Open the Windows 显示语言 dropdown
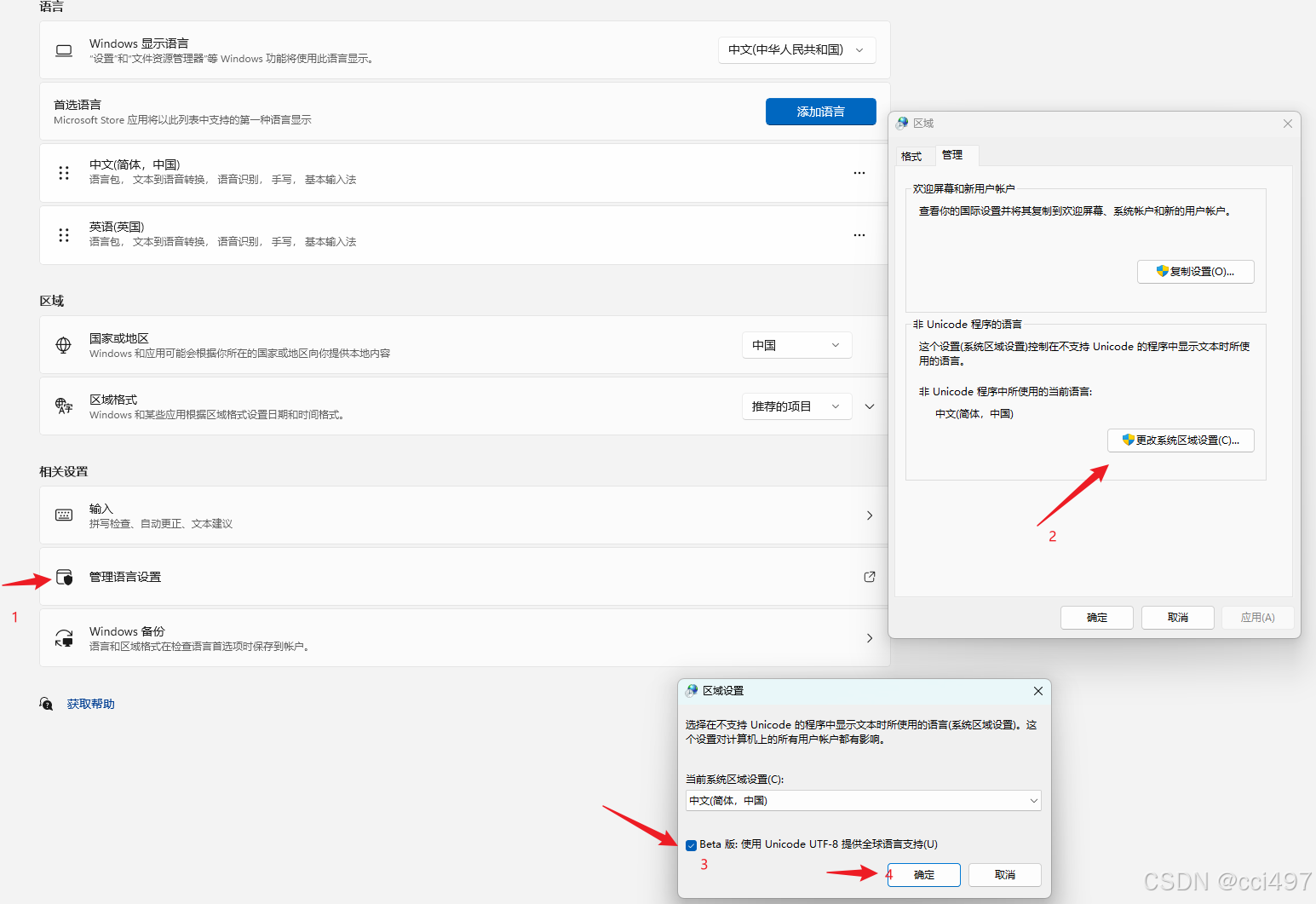This screenshot has width=1316, height=904. click(796, 50)
